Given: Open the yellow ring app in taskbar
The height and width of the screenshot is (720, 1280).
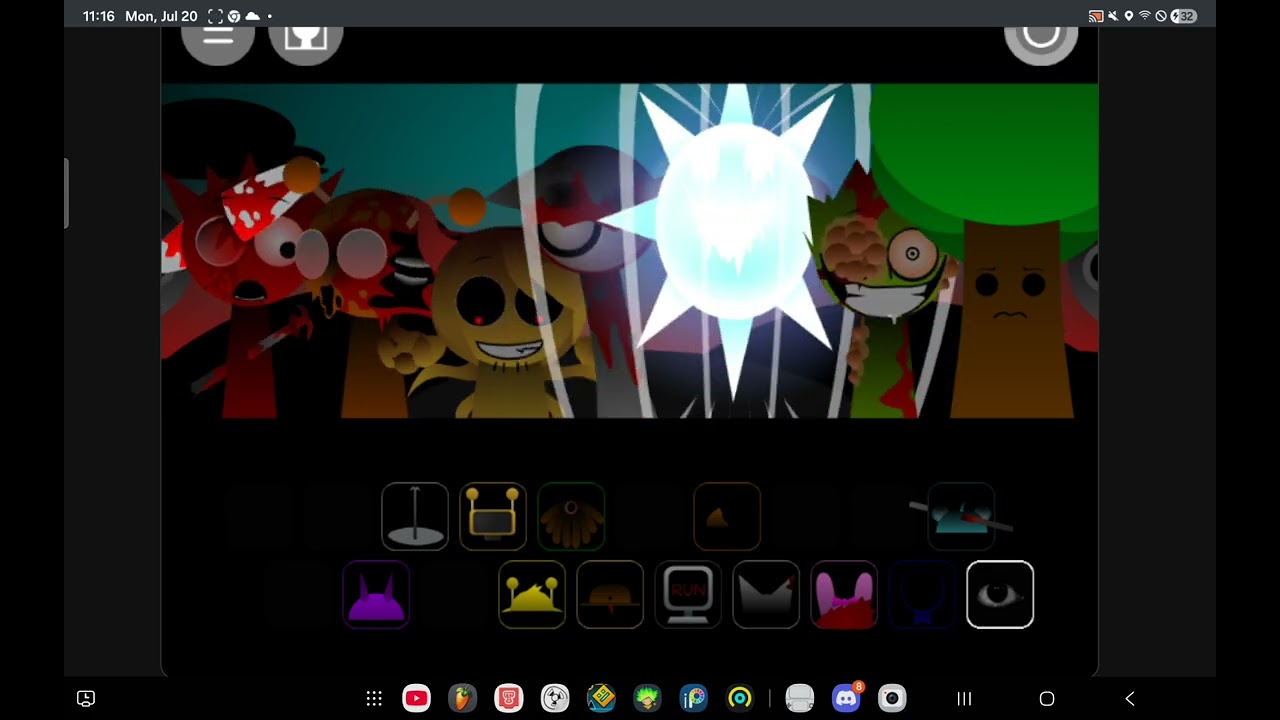Looking at the screenshot, I should [740, 699].
